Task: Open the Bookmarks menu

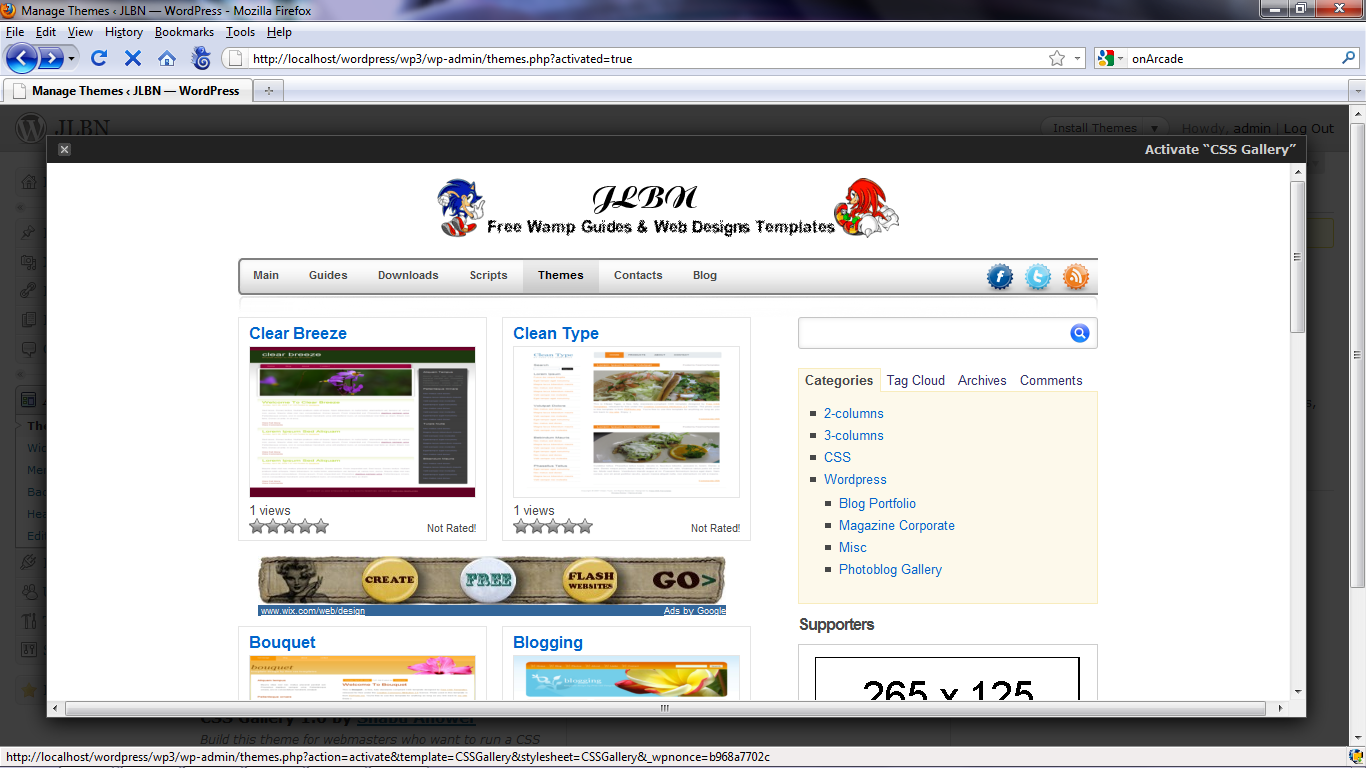Action: 184,32
